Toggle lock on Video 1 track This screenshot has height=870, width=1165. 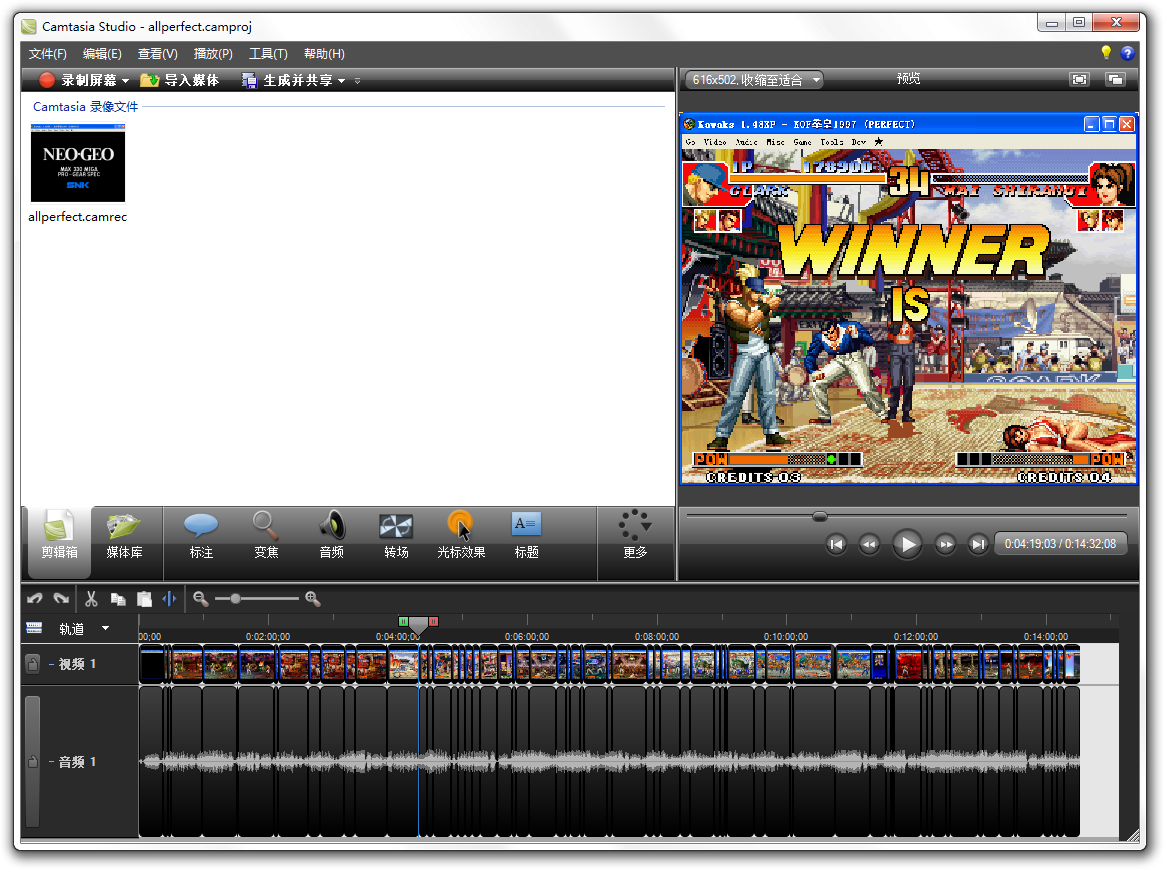[33, 664]
